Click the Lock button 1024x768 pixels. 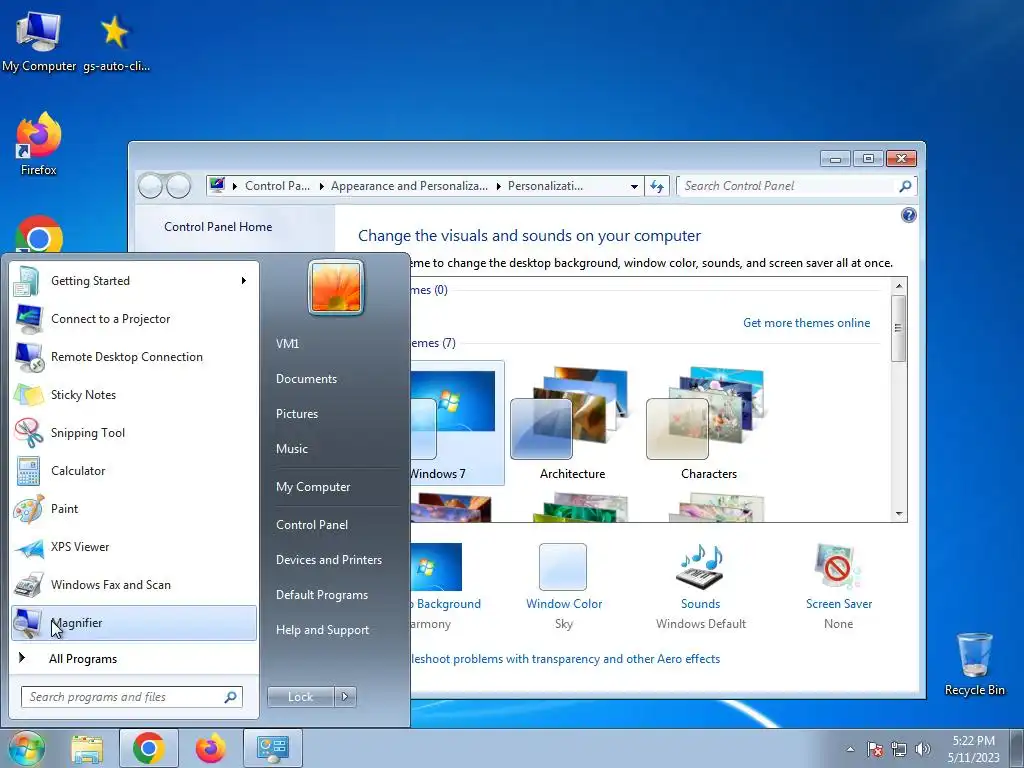pyautogui.click(x=300, y=697)
